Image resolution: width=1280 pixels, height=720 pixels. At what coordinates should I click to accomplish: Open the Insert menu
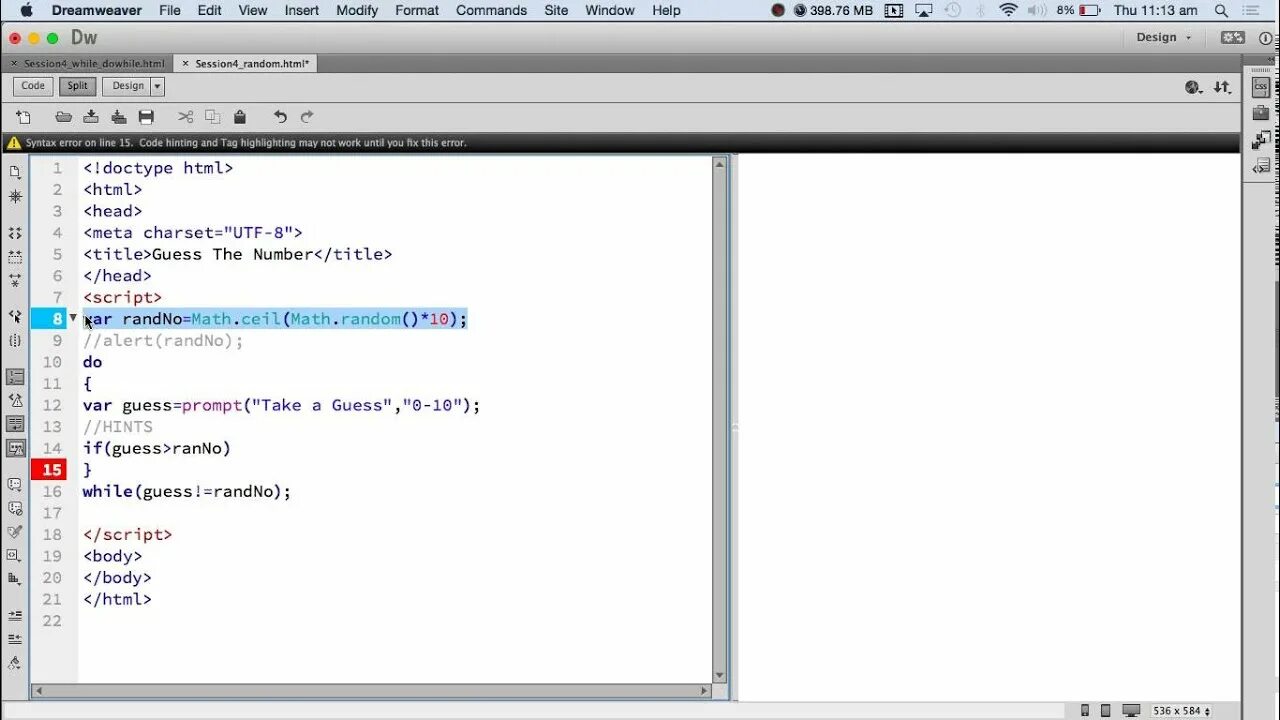(302, 10)
